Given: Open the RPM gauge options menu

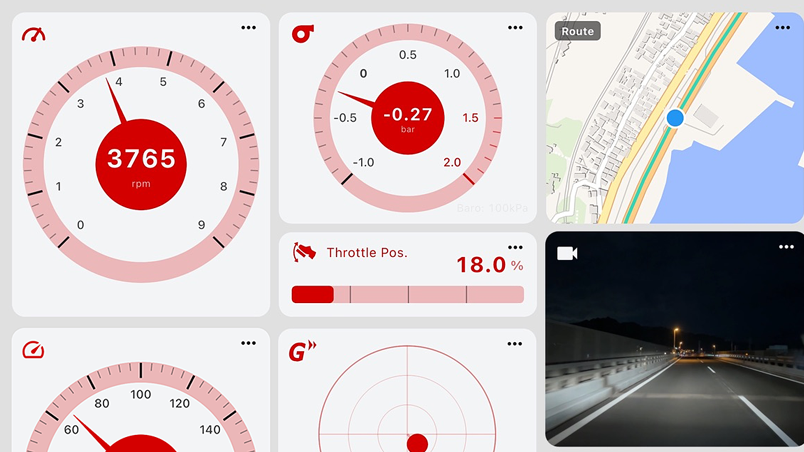Looking at the screenshot, I should (248, 28).
